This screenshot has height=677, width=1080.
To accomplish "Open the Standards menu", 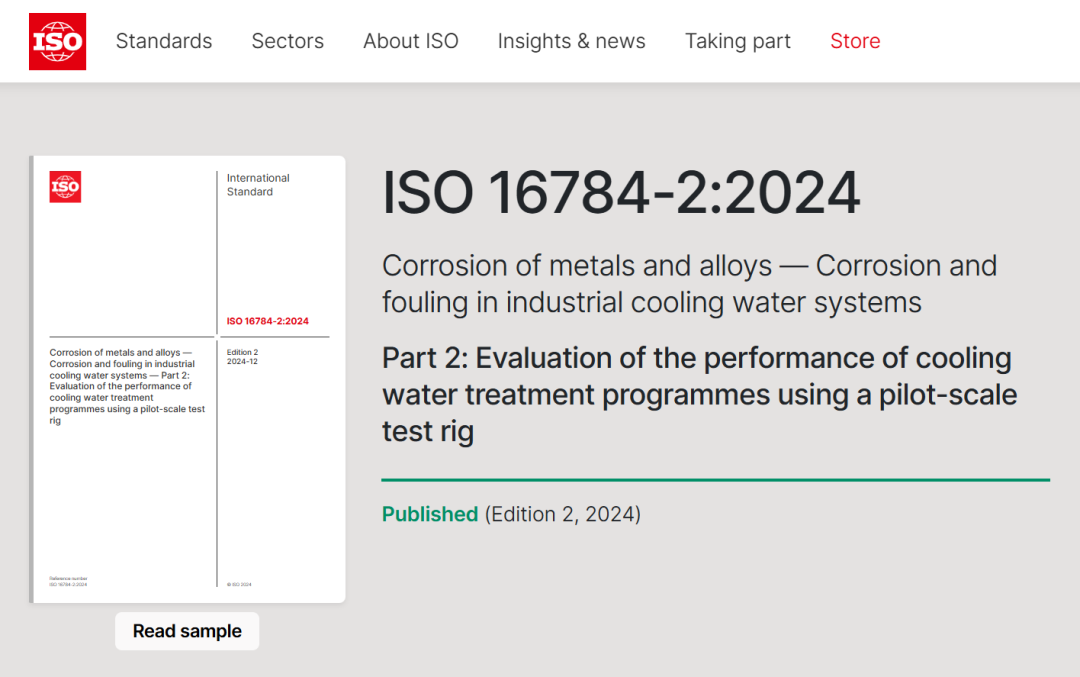I will (x=164, y=41).
